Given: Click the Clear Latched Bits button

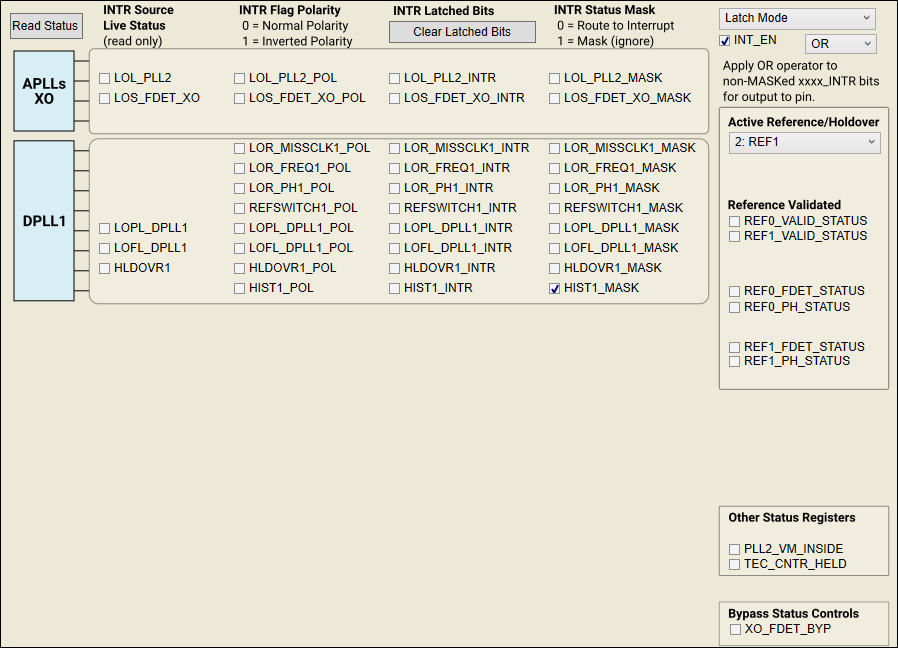Looking at the screenshot, I should click(462, 32).
